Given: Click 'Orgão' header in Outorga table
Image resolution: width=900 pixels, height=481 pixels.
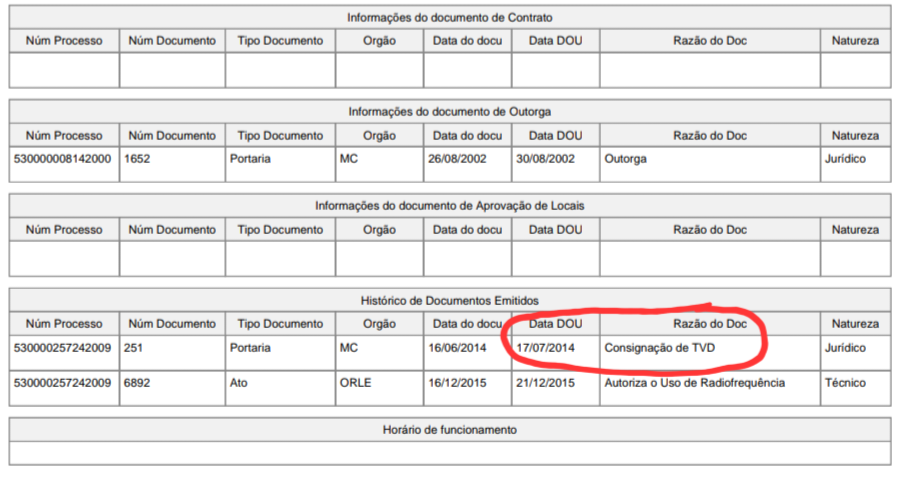Looking at the screenshot, I should (x=379, y=136).
